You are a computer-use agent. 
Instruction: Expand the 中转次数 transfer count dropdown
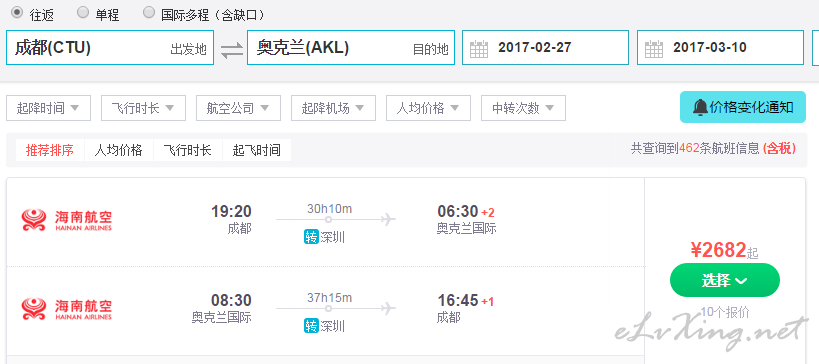[523, 108]
